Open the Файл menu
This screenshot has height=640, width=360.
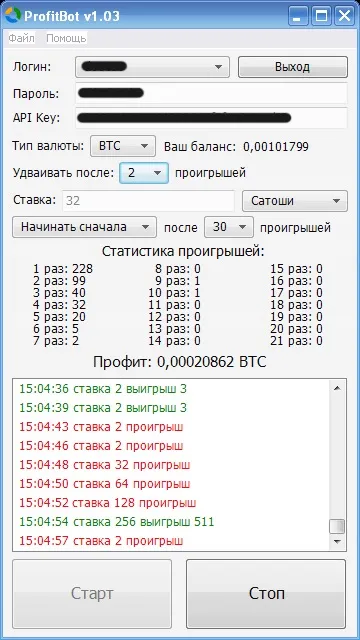[22, 38]
